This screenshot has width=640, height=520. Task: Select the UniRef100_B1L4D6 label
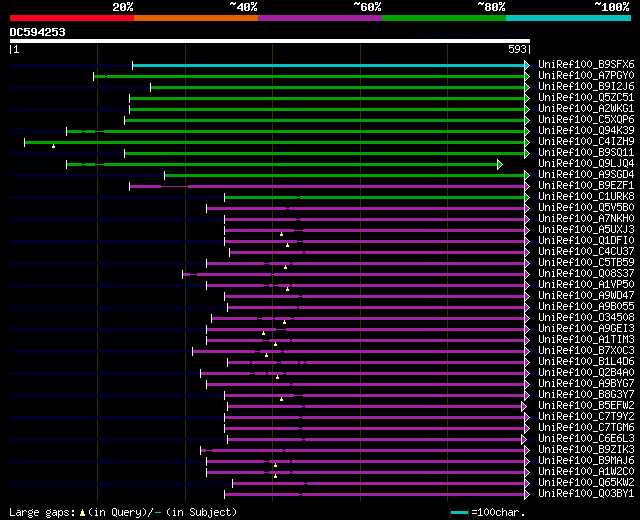(x=586, y=362)
